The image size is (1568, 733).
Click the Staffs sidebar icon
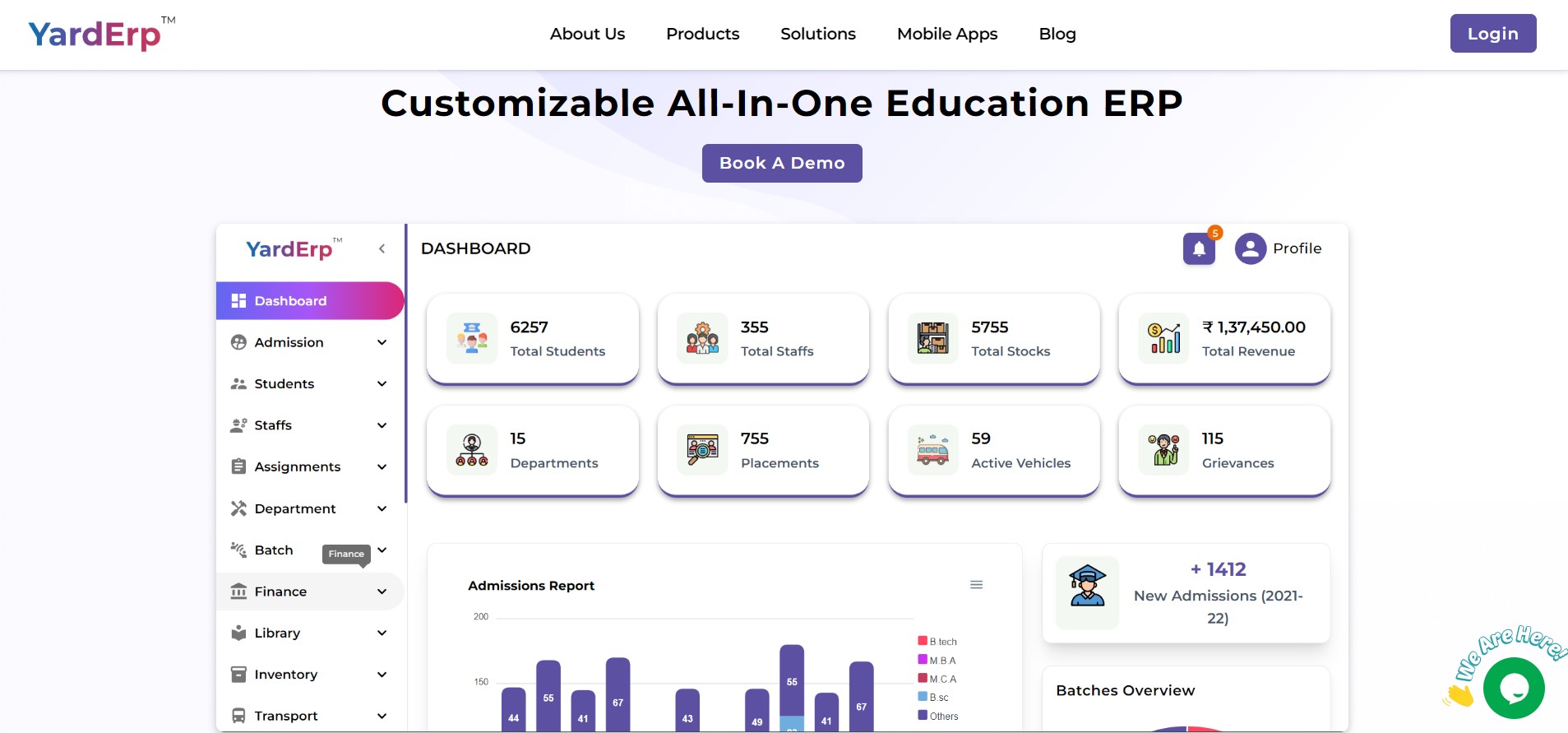click(x=238, y=425)
